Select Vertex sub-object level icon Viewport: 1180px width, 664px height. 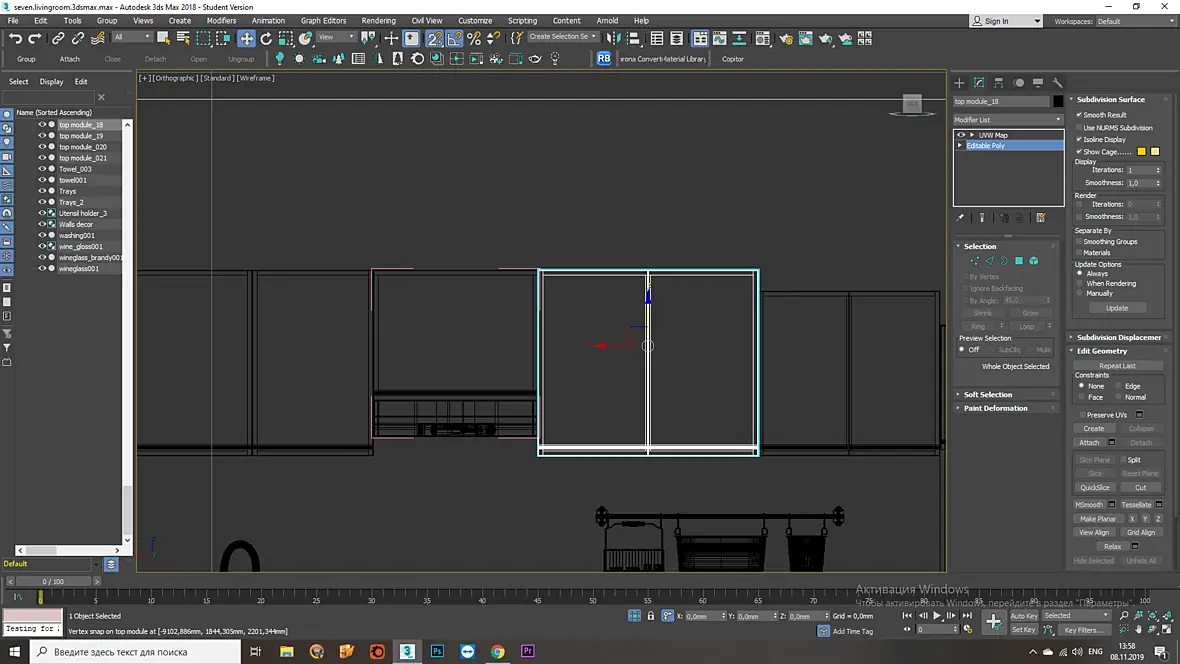click(975, 260)
